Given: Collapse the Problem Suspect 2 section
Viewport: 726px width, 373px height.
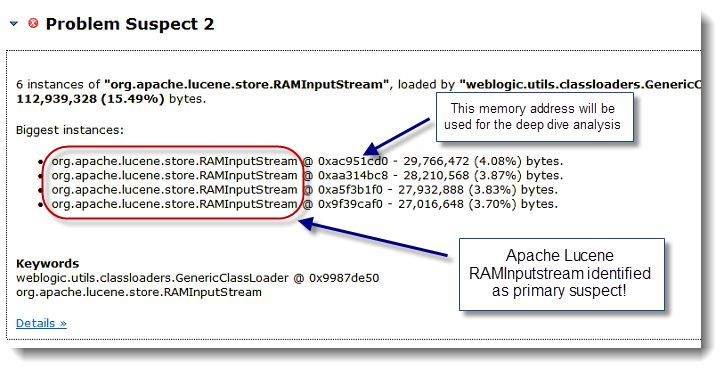Looking at the screenshot, I should (x=14, y=24).
